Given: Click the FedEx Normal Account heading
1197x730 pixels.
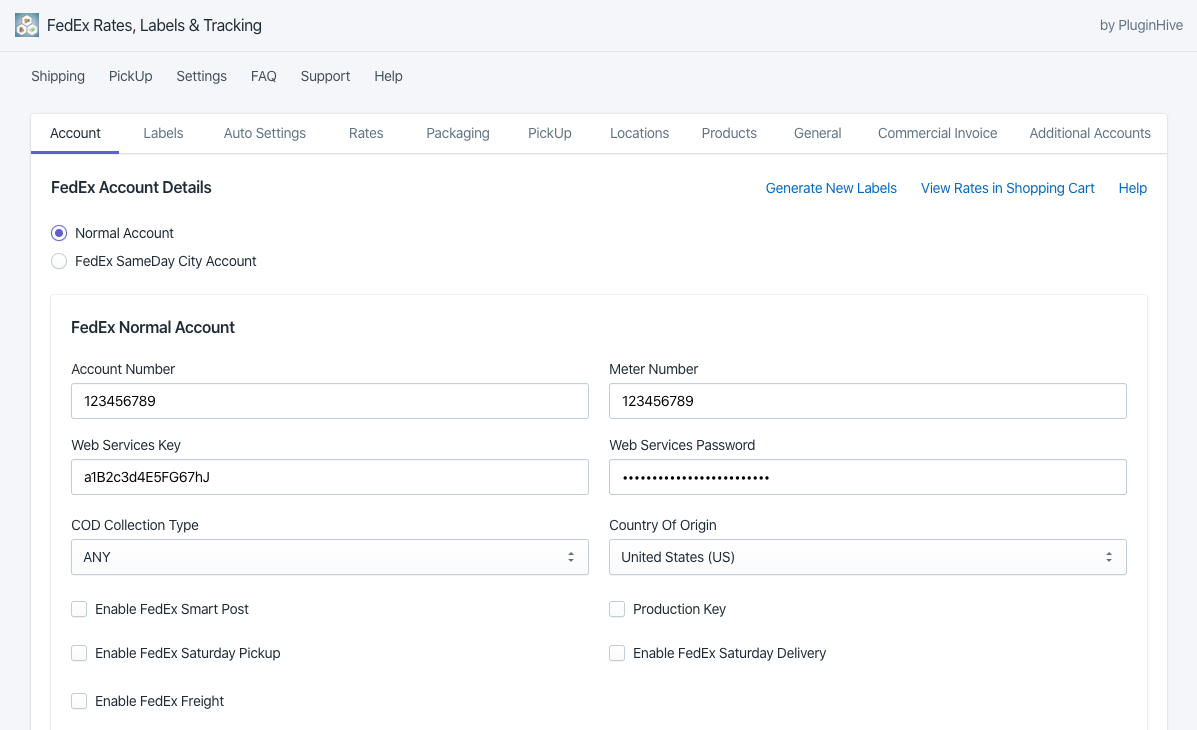Looking at the screenshot, I should click(153, 328).
